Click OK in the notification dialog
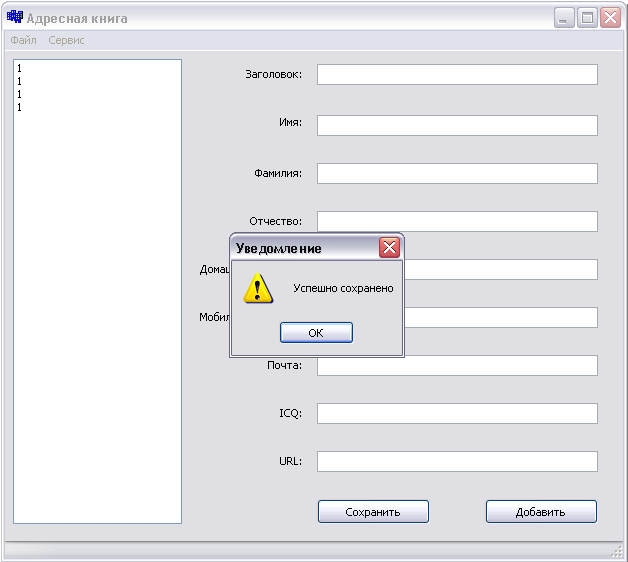Viewport: 628px width, 562px height. pos(316,332)
